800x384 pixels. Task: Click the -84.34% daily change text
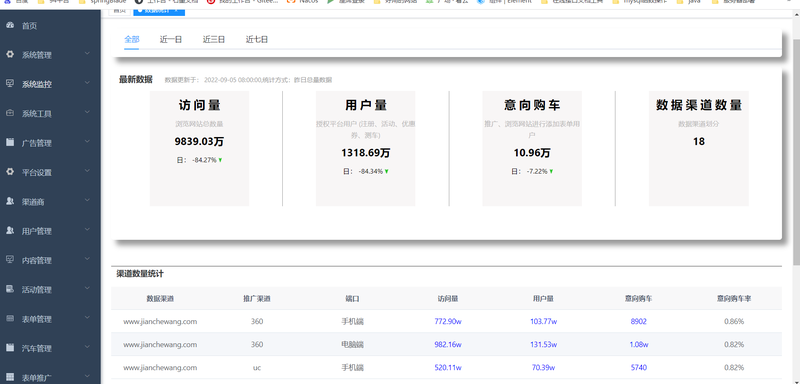tap(370, 171)
